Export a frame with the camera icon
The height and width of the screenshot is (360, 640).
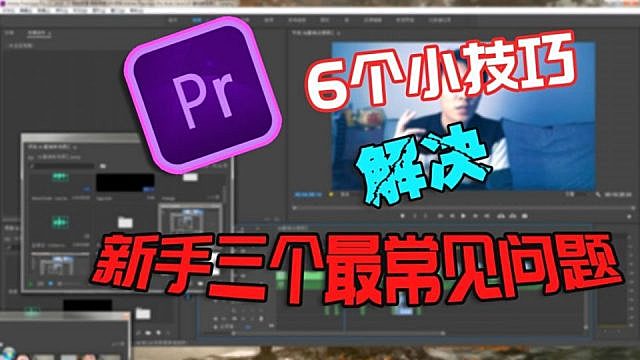525,216
